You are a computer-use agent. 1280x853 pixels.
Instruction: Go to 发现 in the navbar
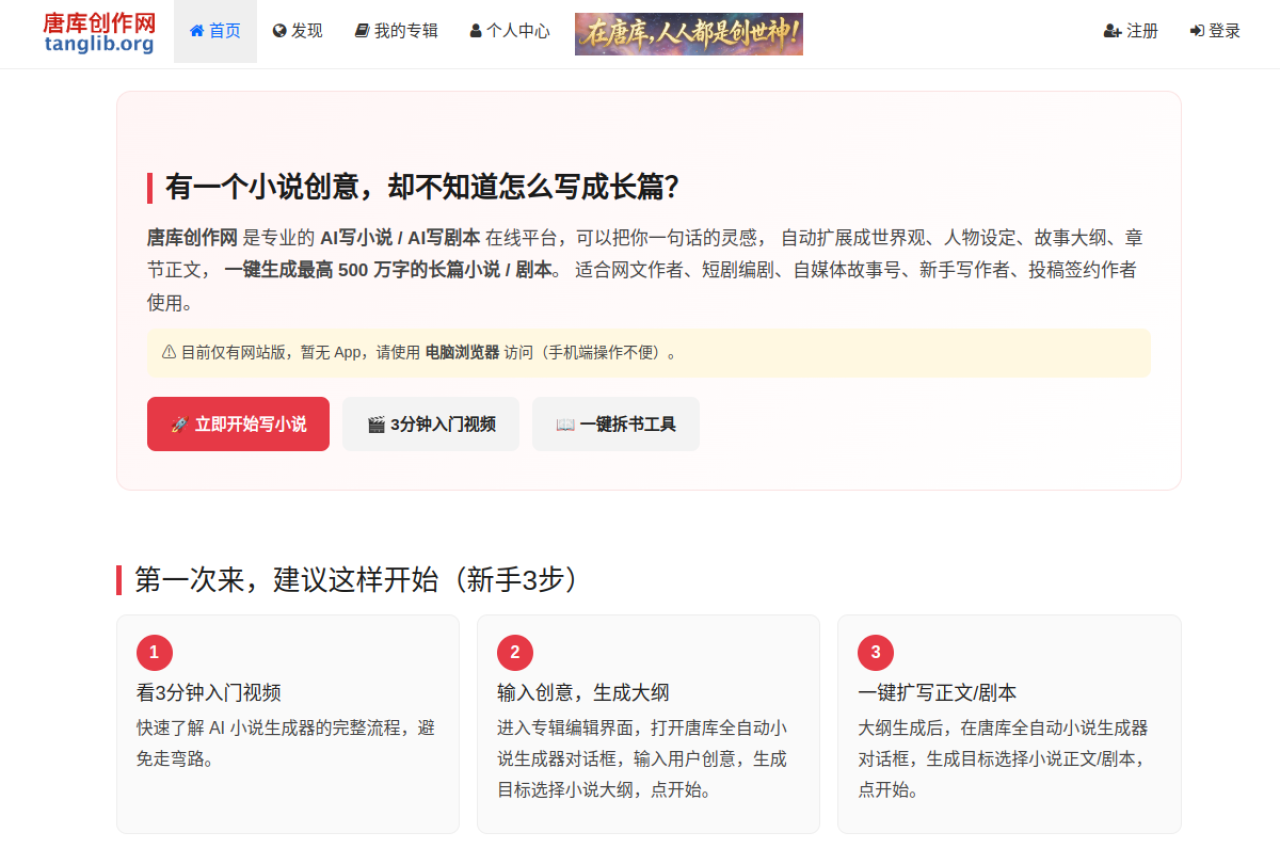click(x=298, y=31)
